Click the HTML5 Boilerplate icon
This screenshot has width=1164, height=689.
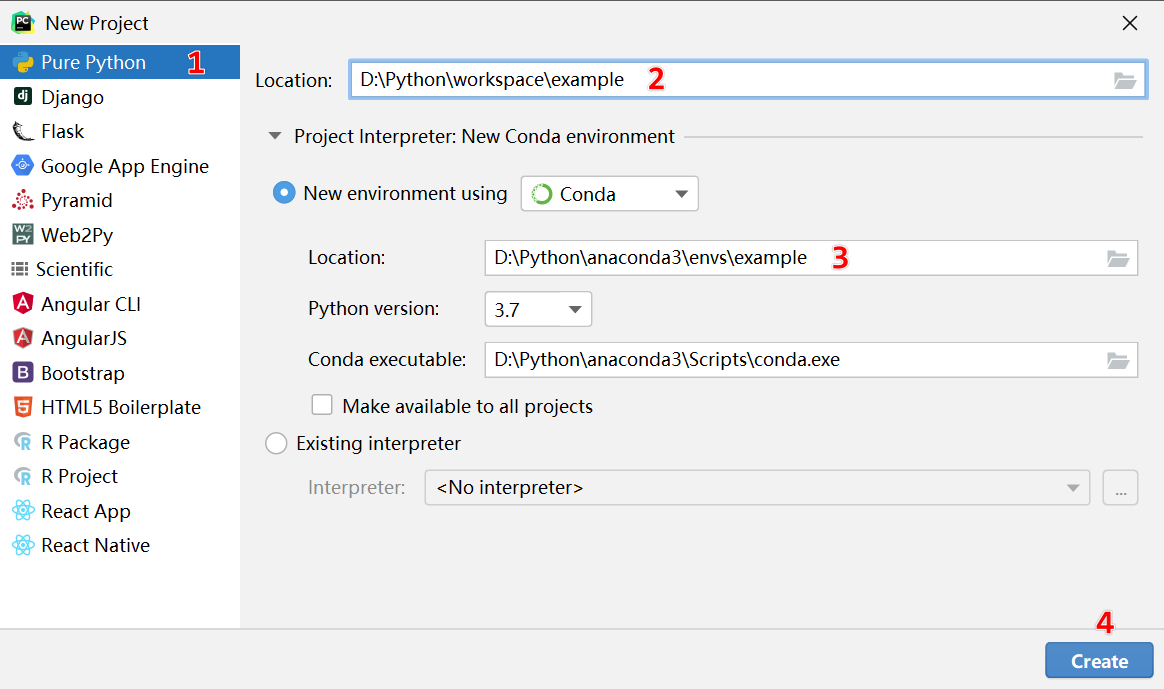pyautogui.click(x=23, y=407)
